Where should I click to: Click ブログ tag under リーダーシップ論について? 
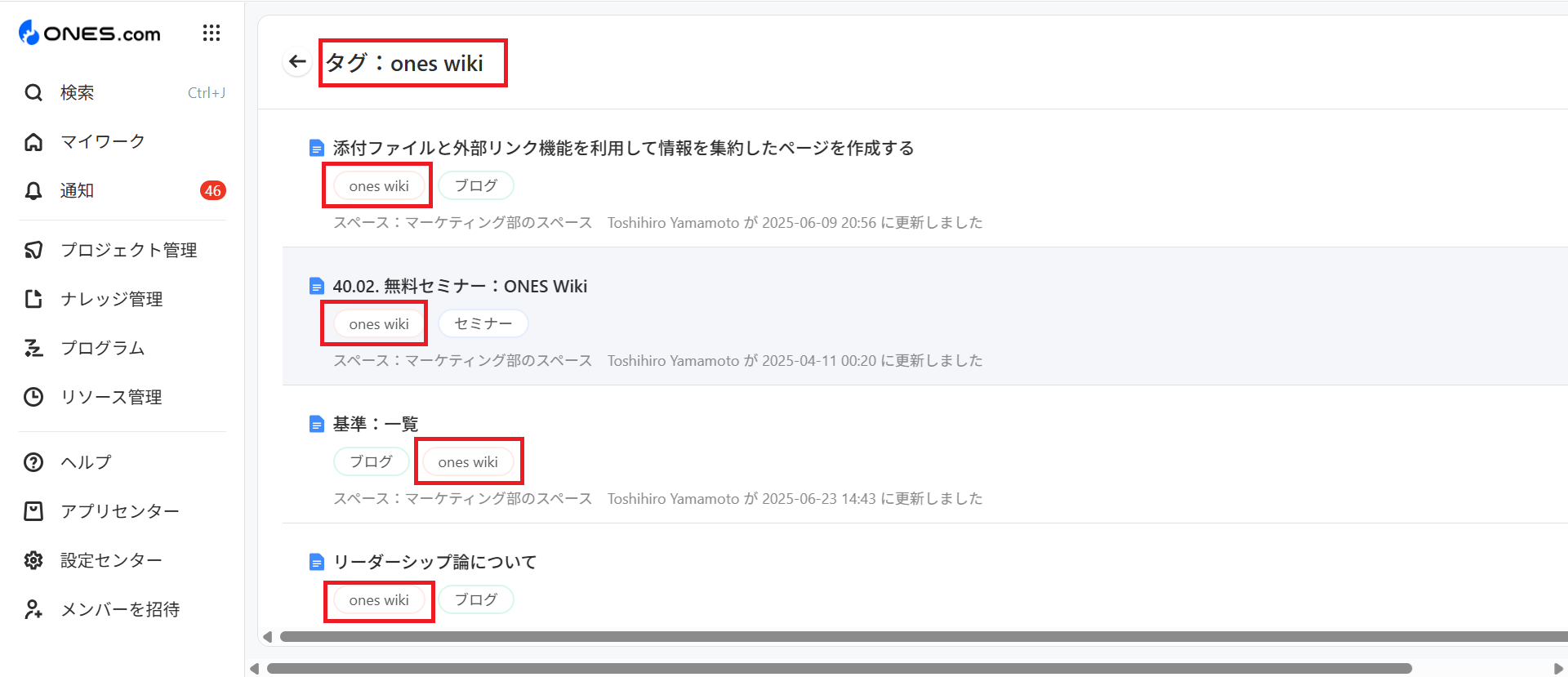tap(476, 599)
